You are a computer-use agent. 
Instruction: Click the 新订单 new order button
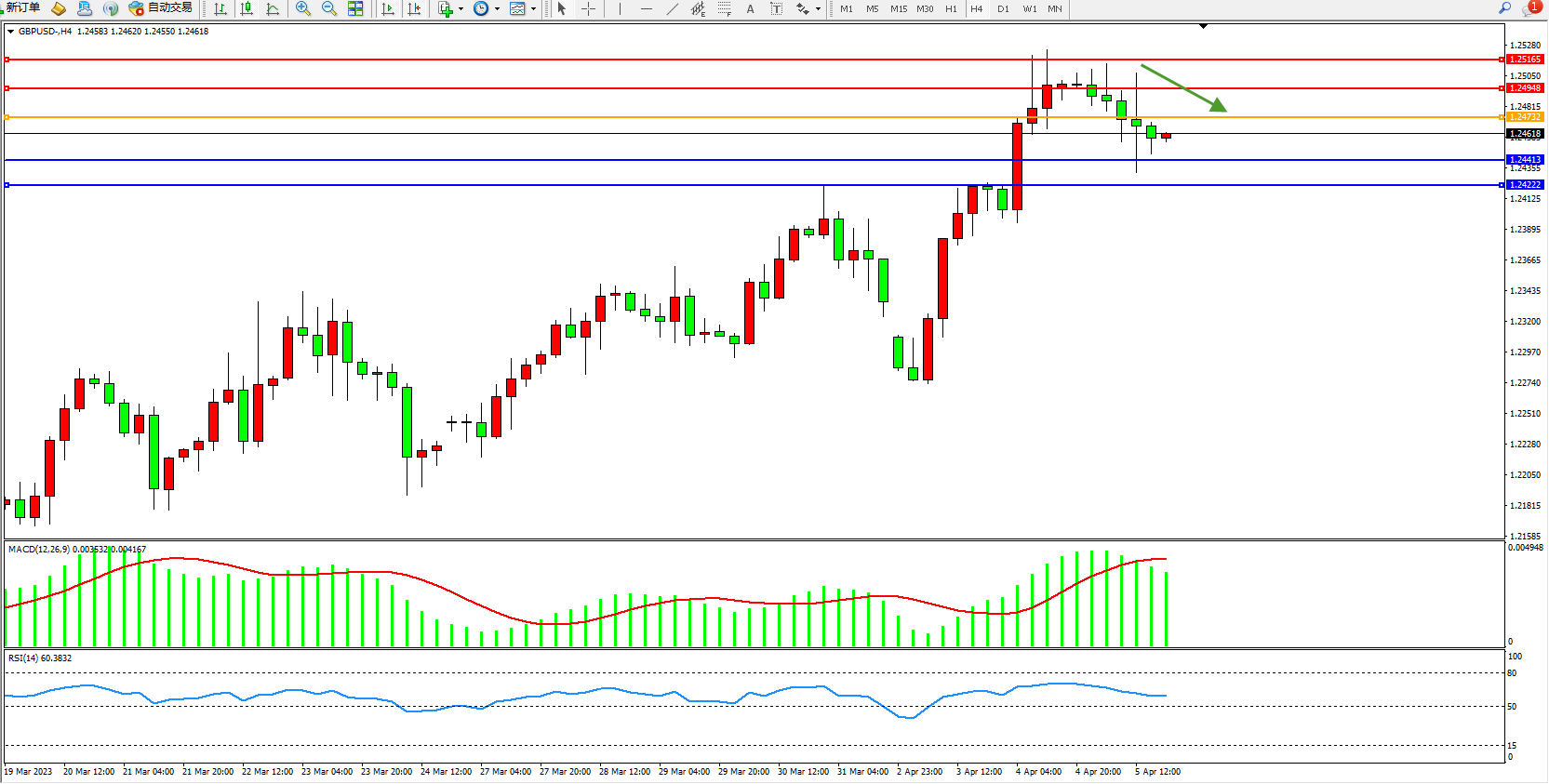(x=22, y=7)
